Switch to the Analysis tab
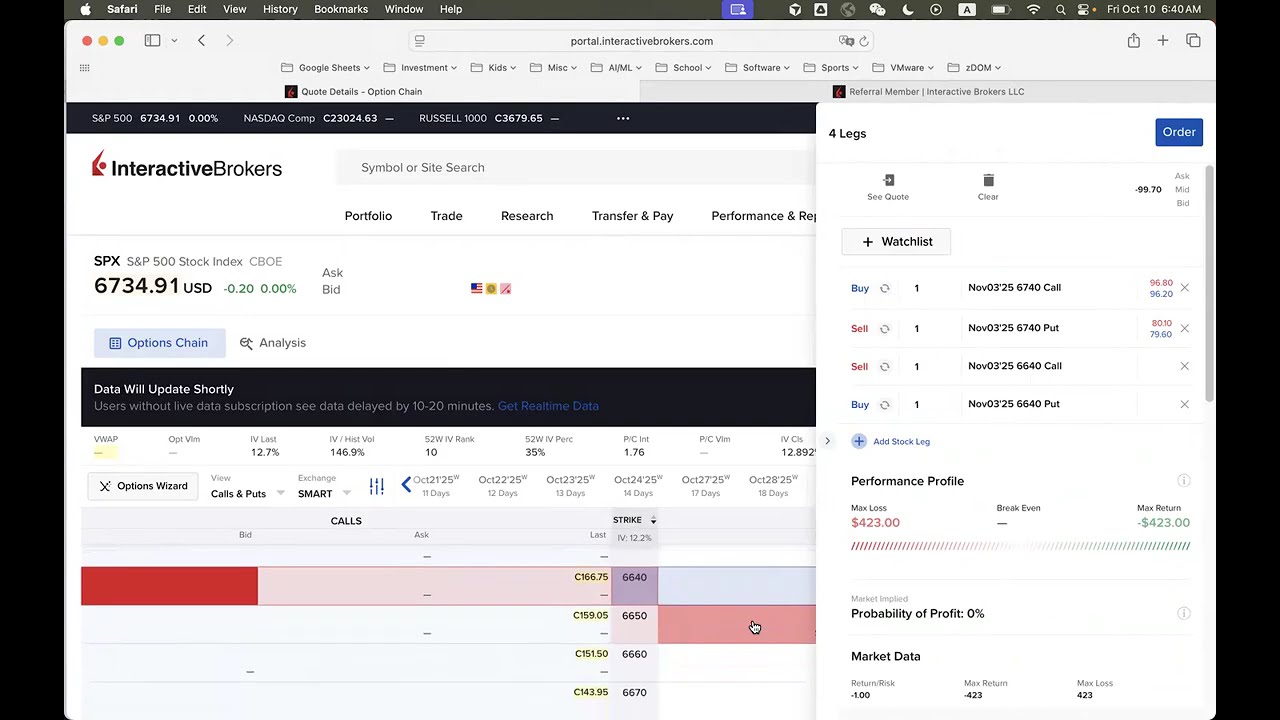 (273, 343)
